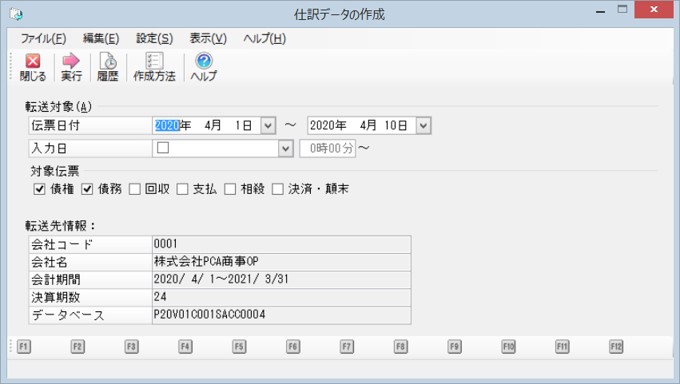Click the 決算期数 value 24
This screenshot has width=680, height=384.
click(160, 297)
